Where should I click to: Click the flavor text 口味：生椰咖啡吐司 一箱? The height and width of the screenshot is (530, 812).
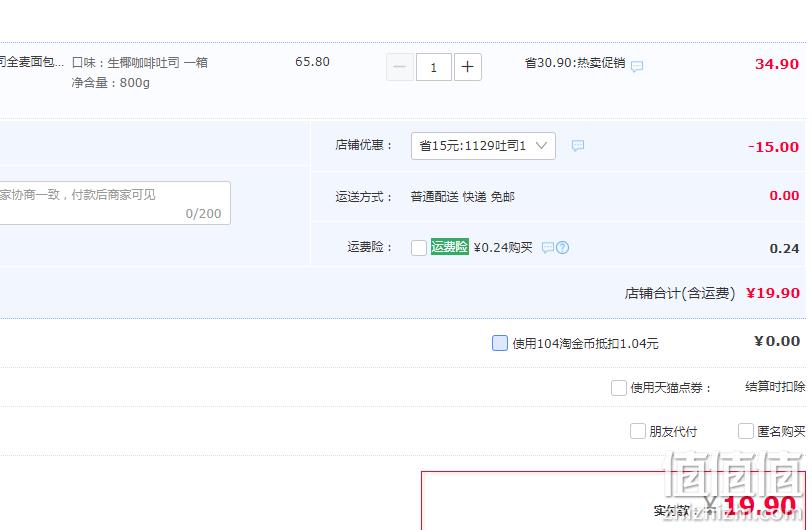click(140, 63)
